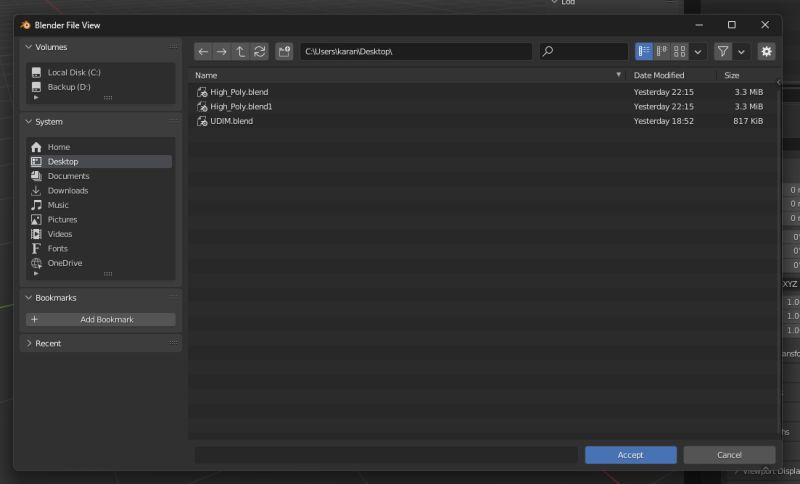Collapse the System panel
800x484 pixels.
[29, 122]
